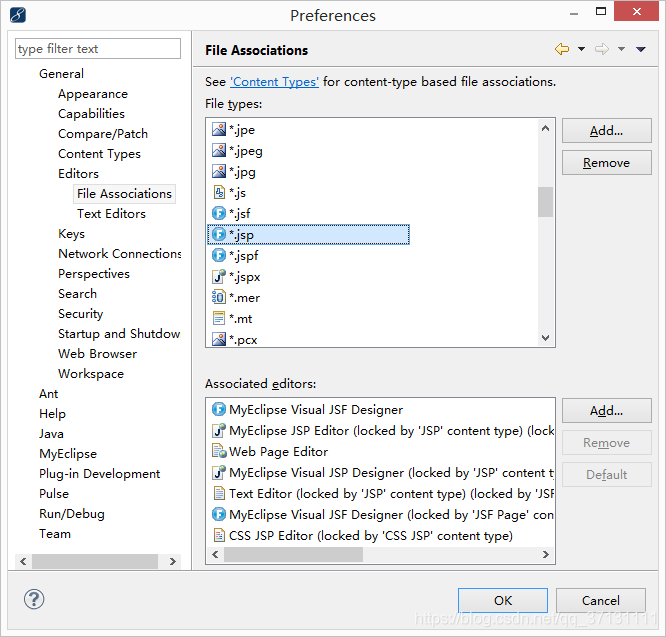Select Search in the preferences tree
This screenshot has width=666, height=637.
77,293
